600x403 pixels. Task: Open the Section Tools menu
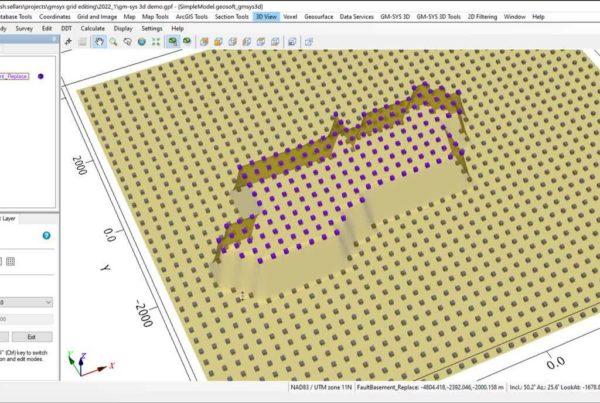pyautogui.click(x=232, y=17)
